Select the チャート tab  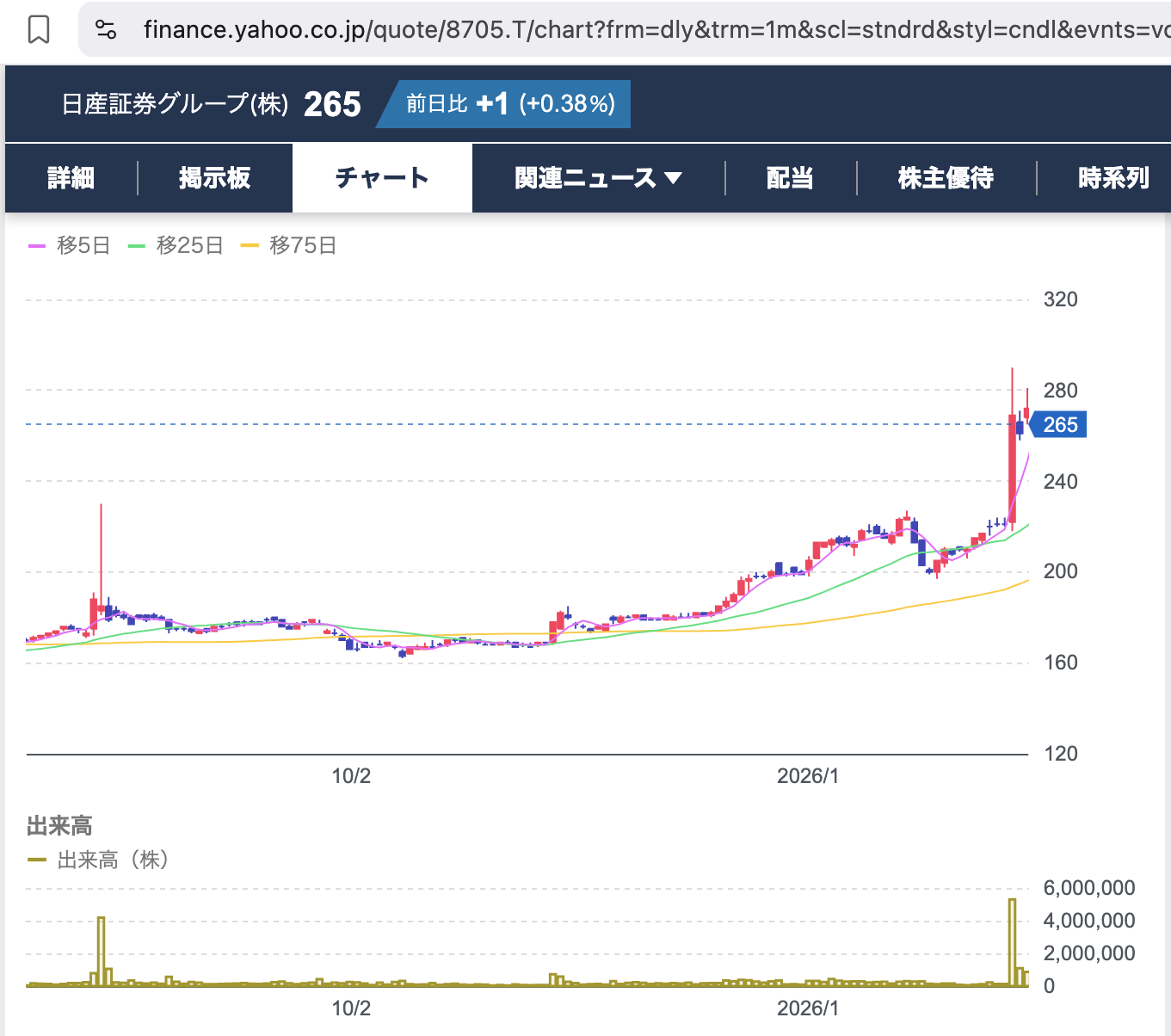click(x=382, y=178)
